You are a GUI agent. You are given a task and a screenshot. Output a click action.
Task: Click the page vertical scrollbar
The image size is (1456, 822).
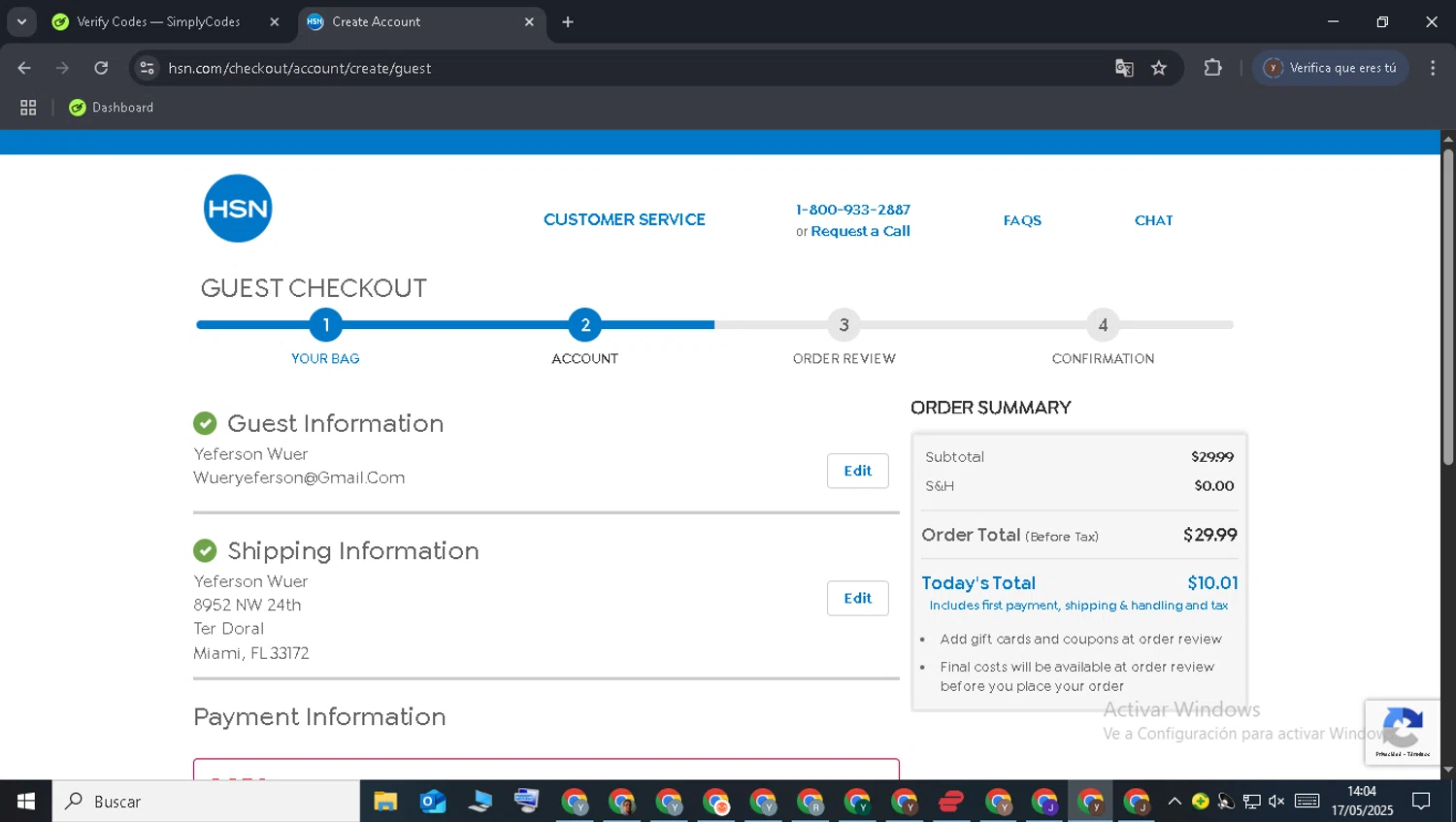1448,306
